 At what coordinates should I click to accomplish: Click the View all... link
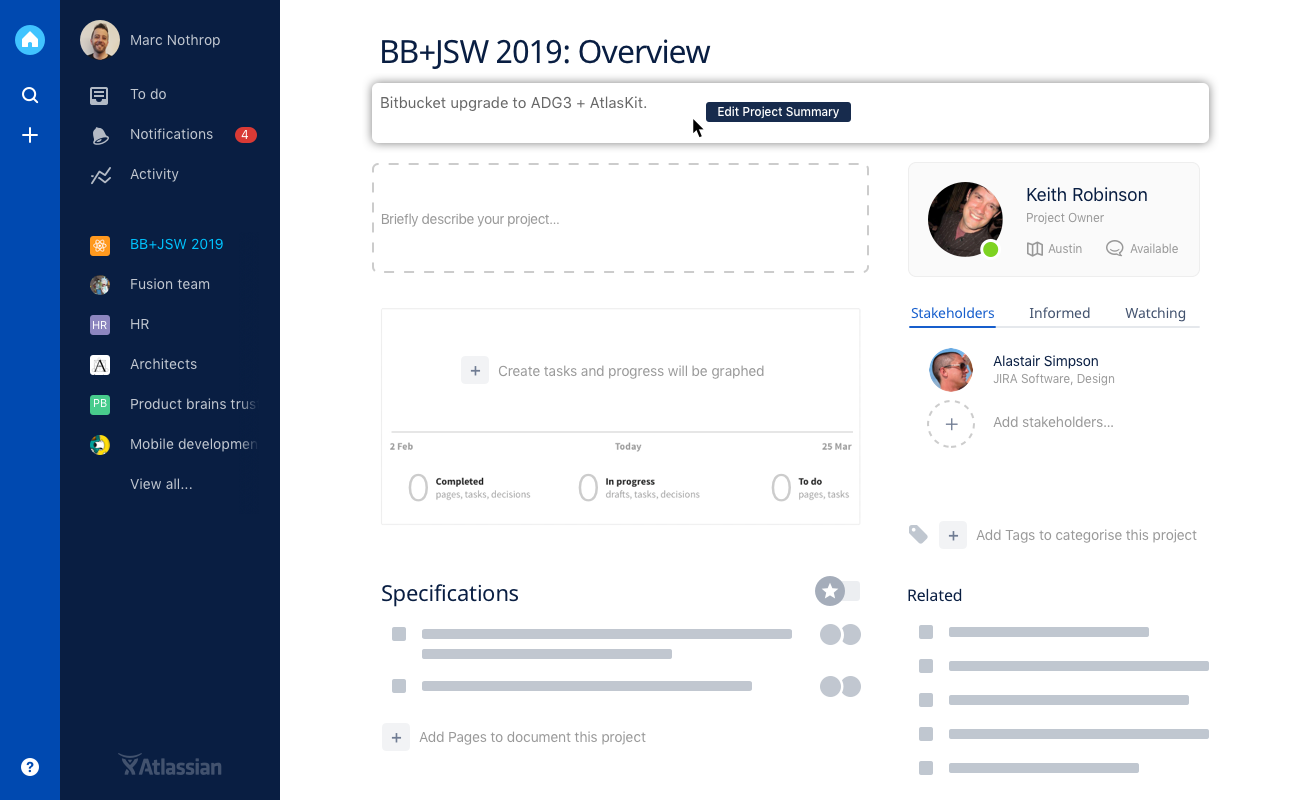click(x=161, y=484)
